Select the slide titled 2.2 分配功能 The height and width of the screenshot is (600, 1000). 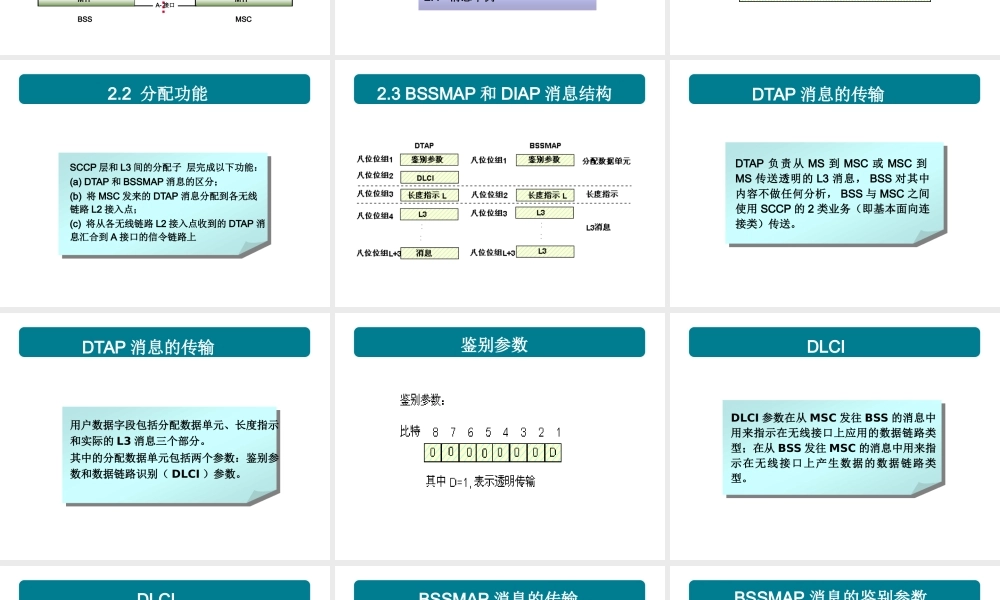[x=165, y=184]
